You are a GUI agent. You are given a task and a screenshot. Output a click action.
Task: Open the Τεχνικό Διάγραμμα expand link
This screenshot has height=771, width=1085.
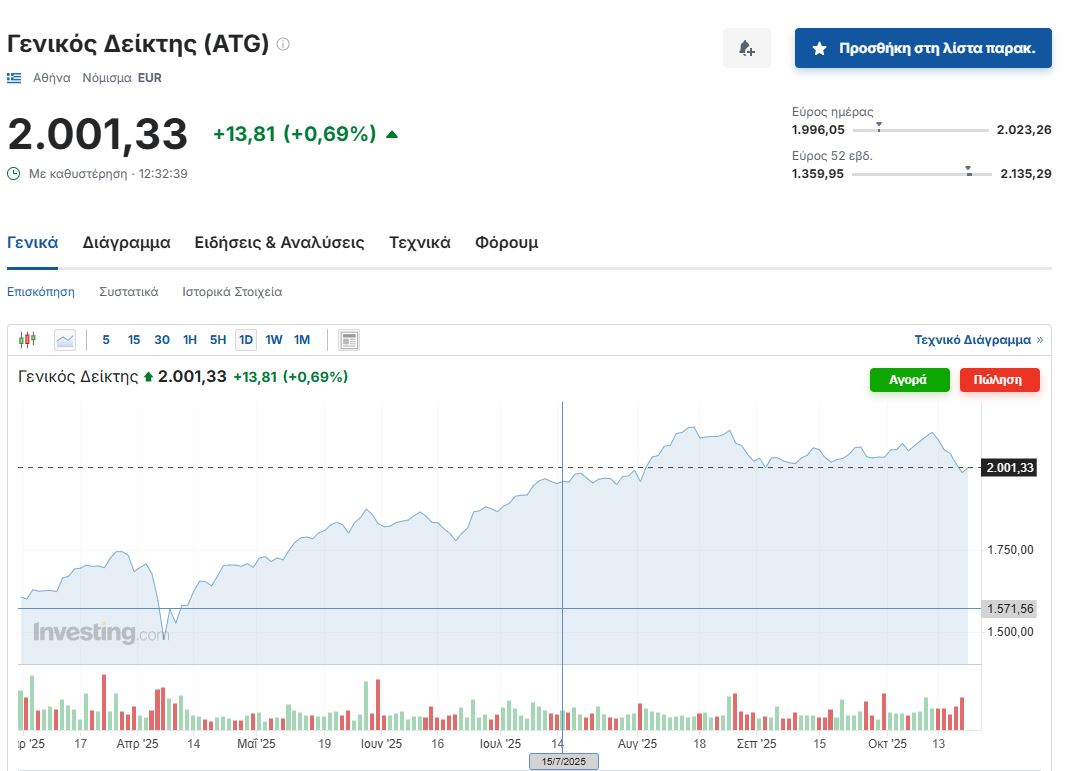[x=978, y=340]
